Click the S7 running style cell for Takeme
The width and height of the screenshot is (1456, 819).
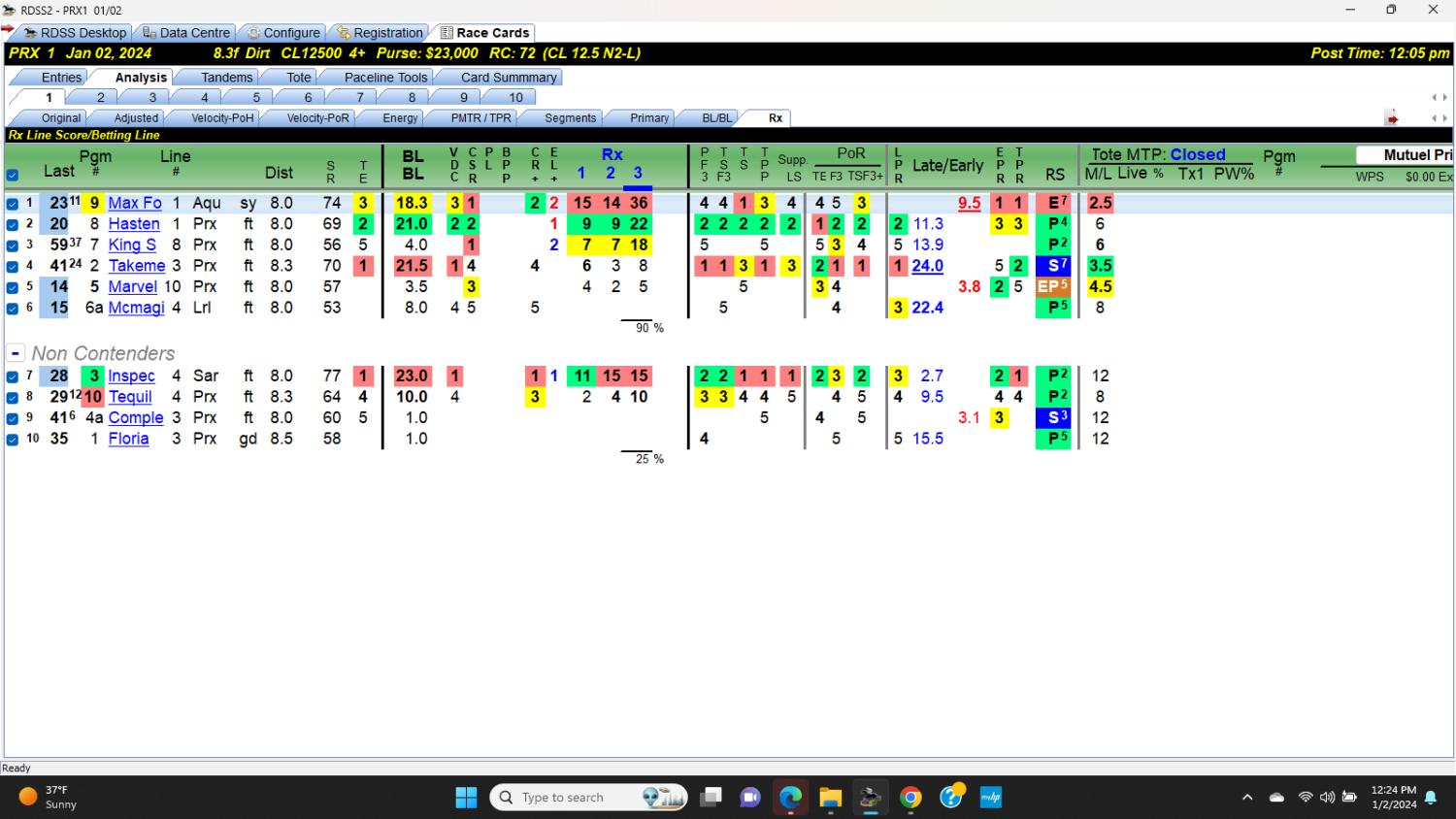coord(1054,266)
